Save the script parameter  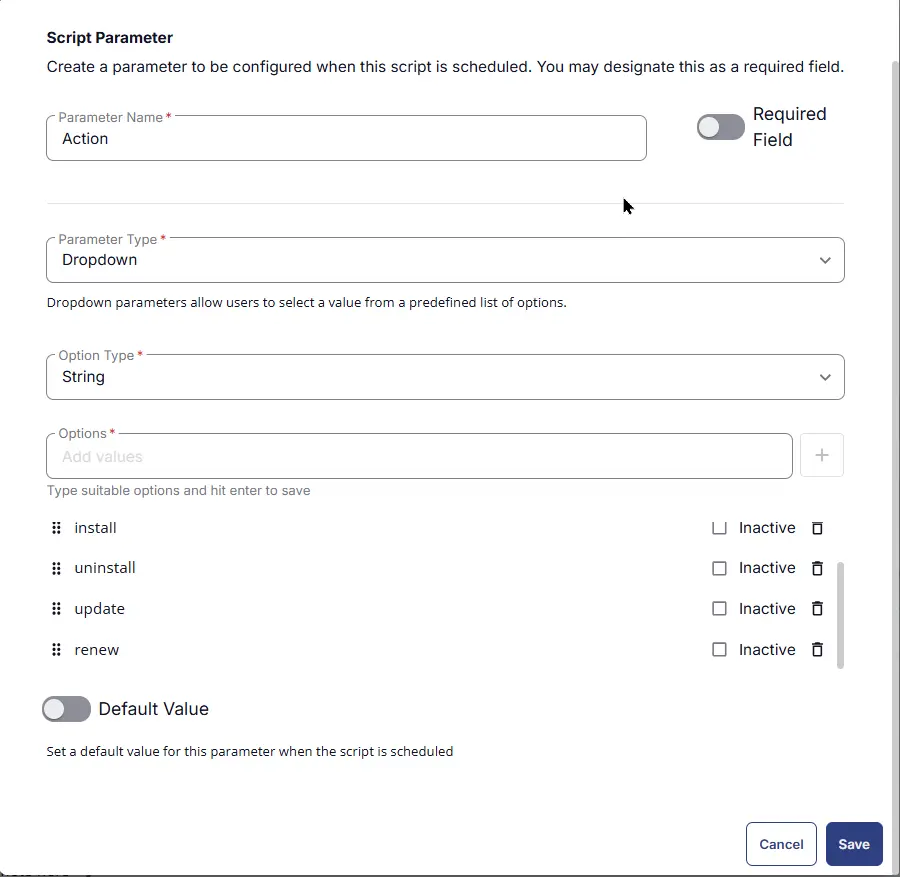pos(854,844)
